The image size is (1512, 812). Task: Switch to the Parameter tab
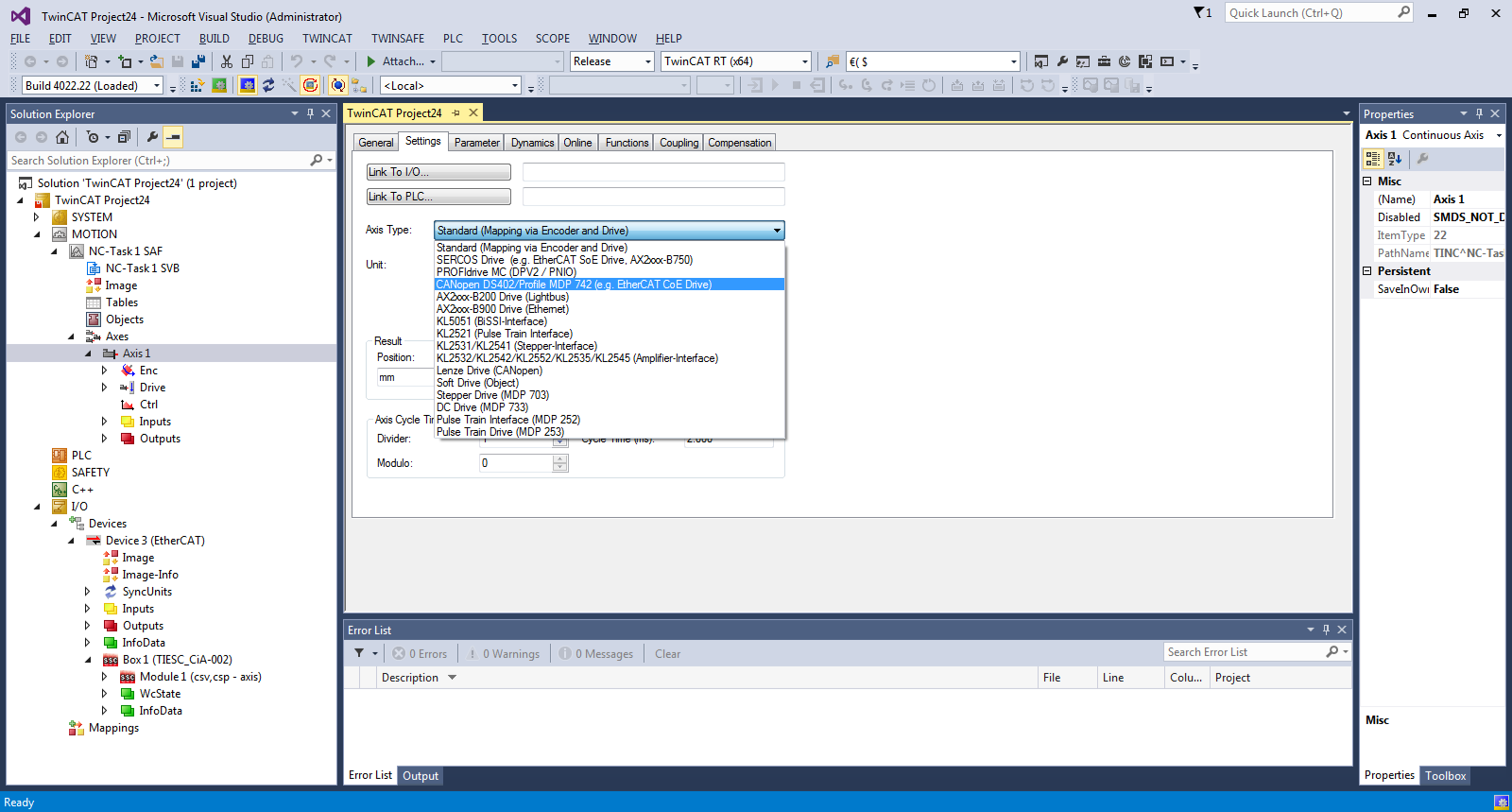476,143
